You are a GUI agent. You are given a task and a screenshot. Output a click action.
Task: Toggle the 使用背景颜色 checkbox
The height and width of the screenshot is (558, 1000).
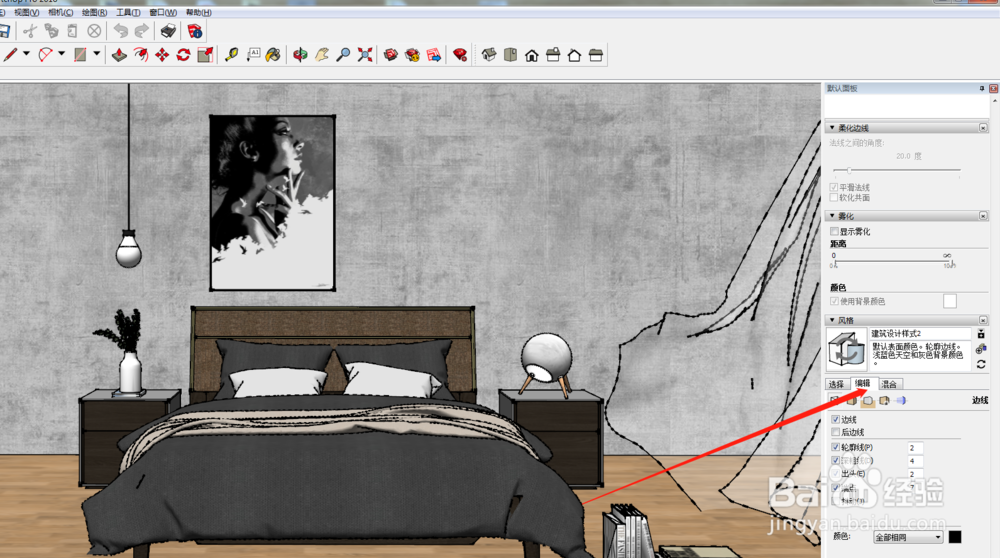coord(834,301)
